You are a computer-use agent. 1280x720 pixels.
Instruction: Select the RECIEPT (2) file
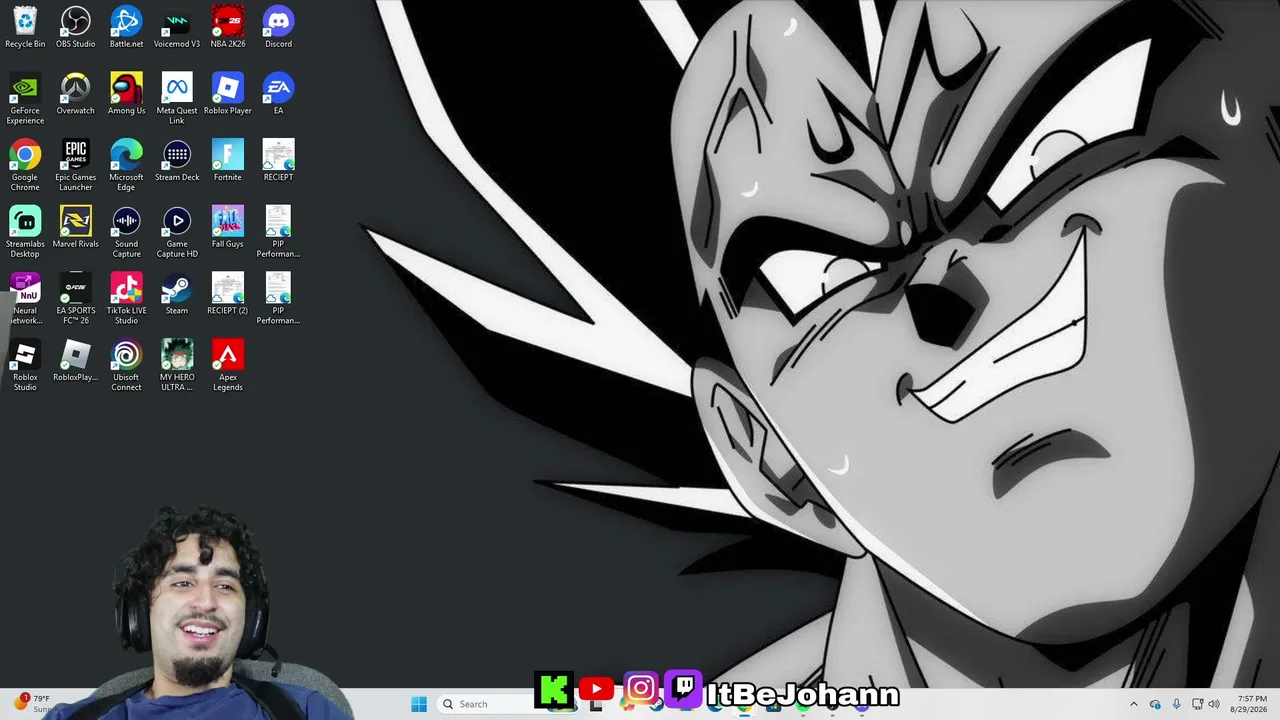pos(228,293)
